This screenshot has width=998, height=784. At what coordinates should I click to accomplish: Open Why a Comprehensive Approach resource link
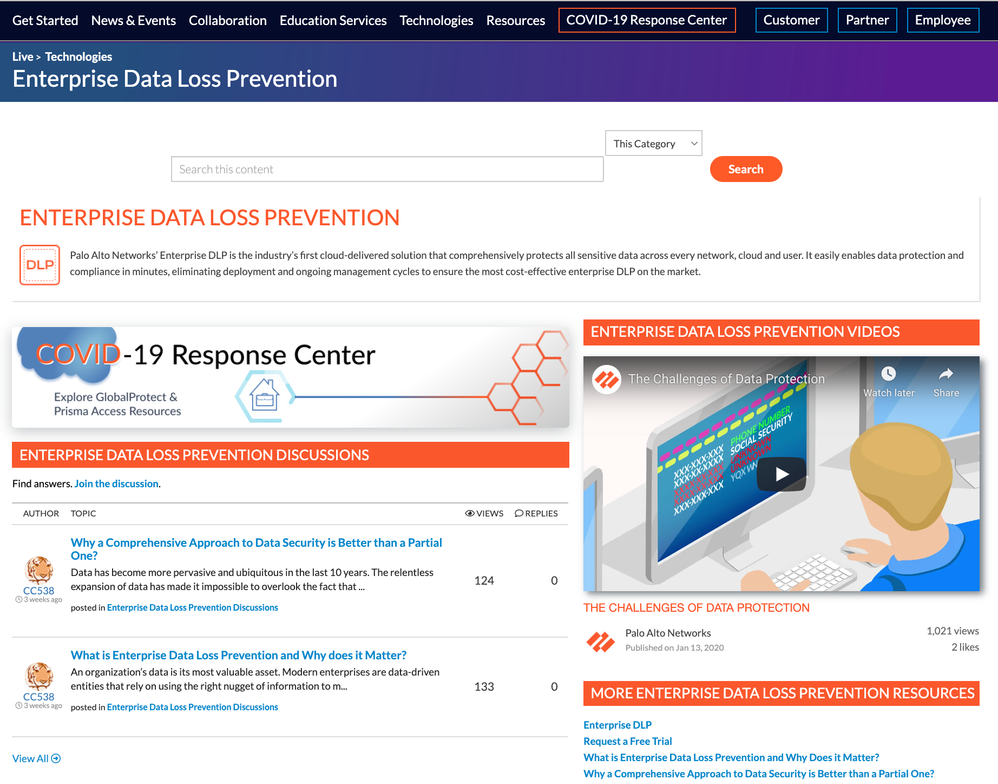(759, 774)
